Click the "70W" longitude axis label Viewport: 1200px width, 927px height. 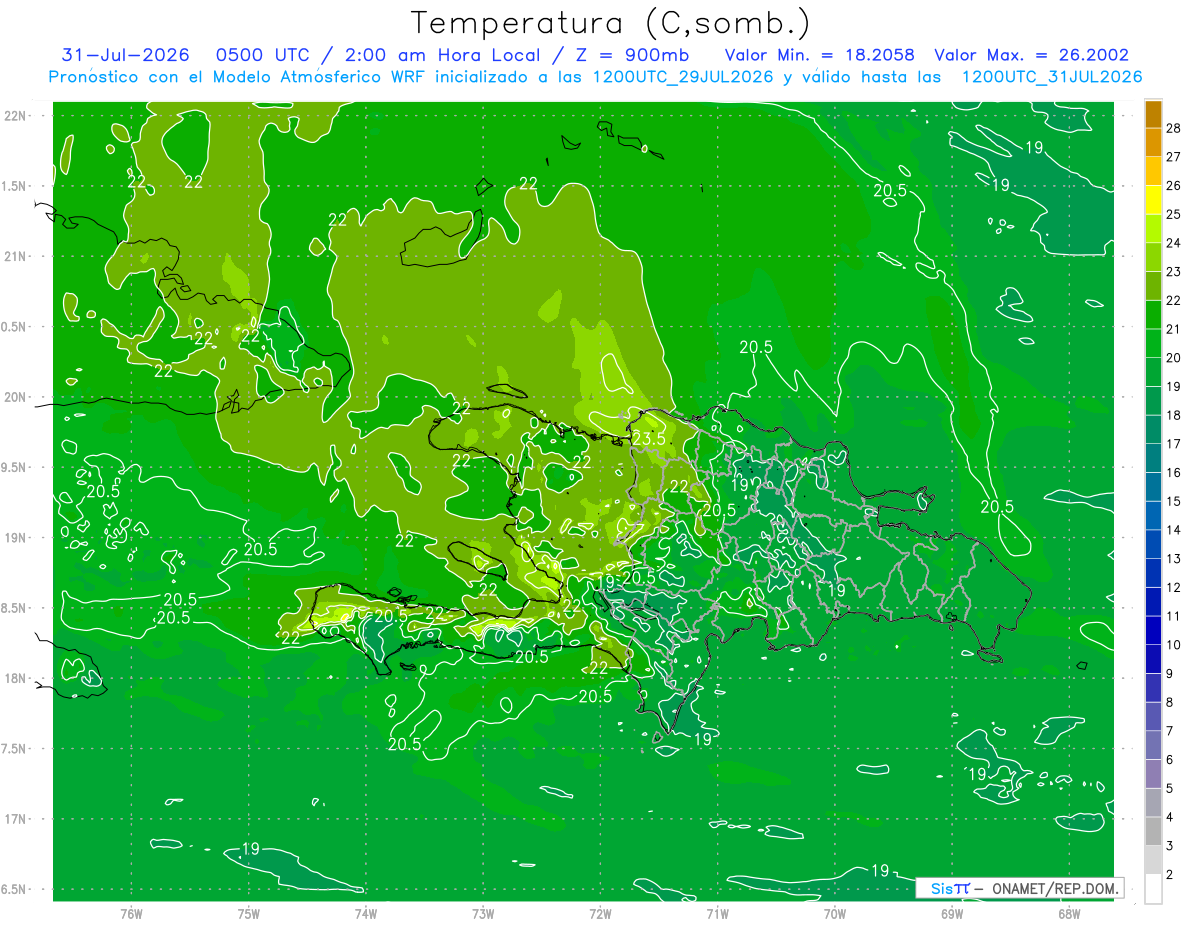[835, 913]
